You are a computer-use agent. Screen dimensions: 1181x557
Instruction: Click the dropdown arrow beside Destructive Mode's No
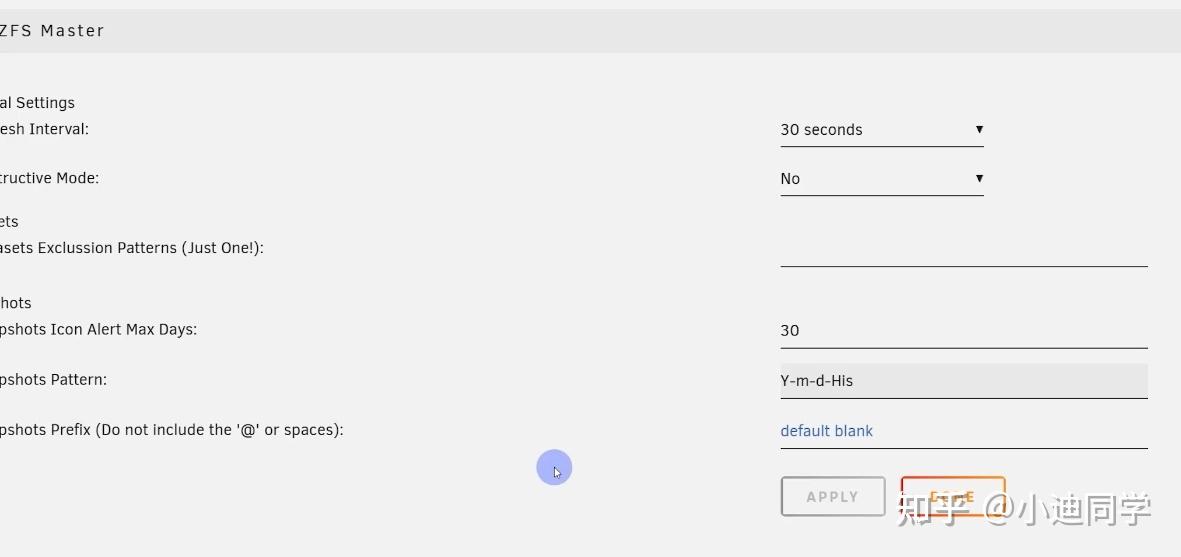coord(979,178)
